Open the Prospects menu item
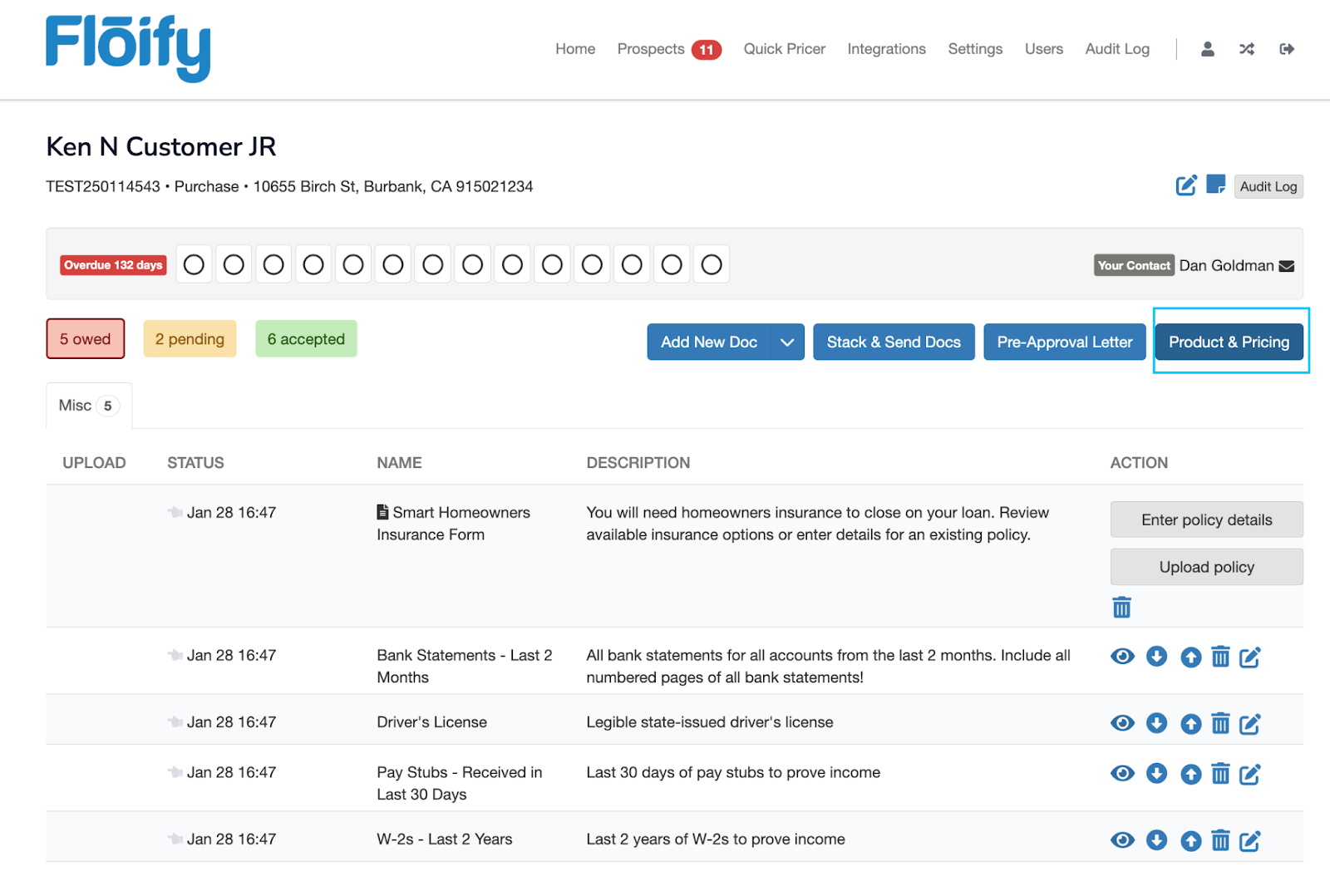The image size is (1330, 896). coord(651,49)
